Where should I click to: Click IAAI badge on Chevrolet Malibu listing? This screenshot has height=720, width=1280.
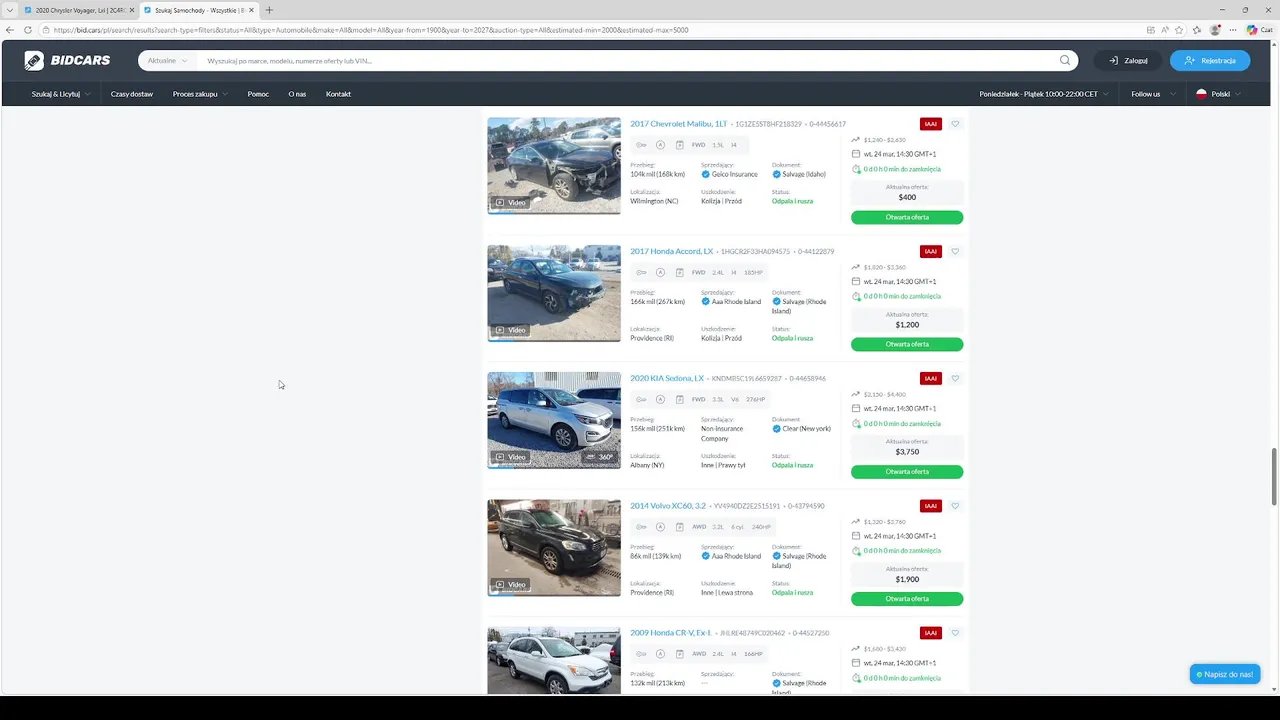(931, 124)
